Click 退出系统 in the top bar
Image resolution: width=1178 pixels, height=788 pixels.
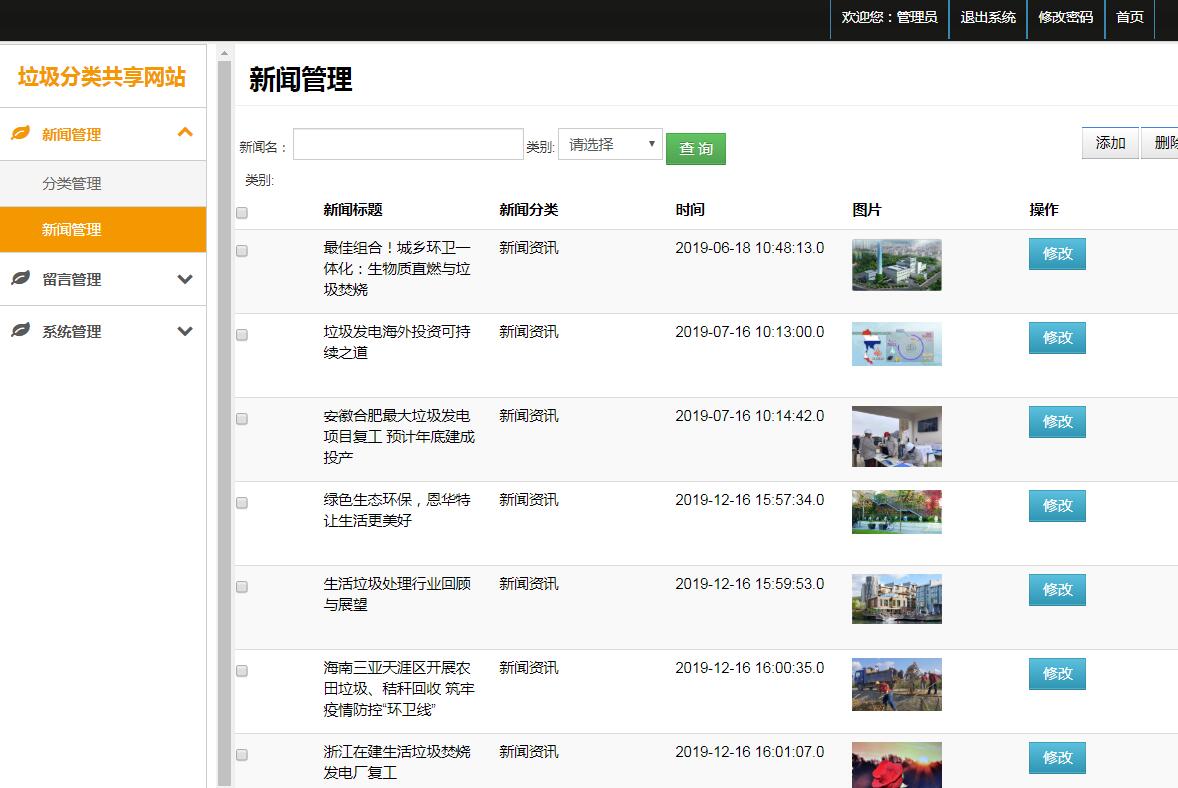point(988,17)
